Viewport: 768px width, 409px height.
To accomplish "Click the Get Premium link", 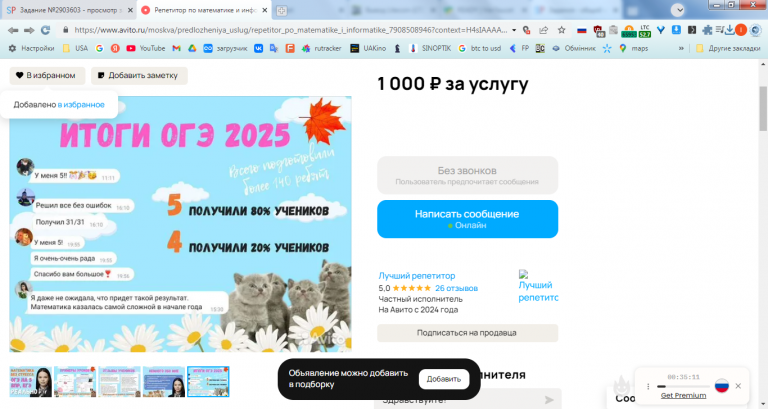I will (x=683, y=395).
